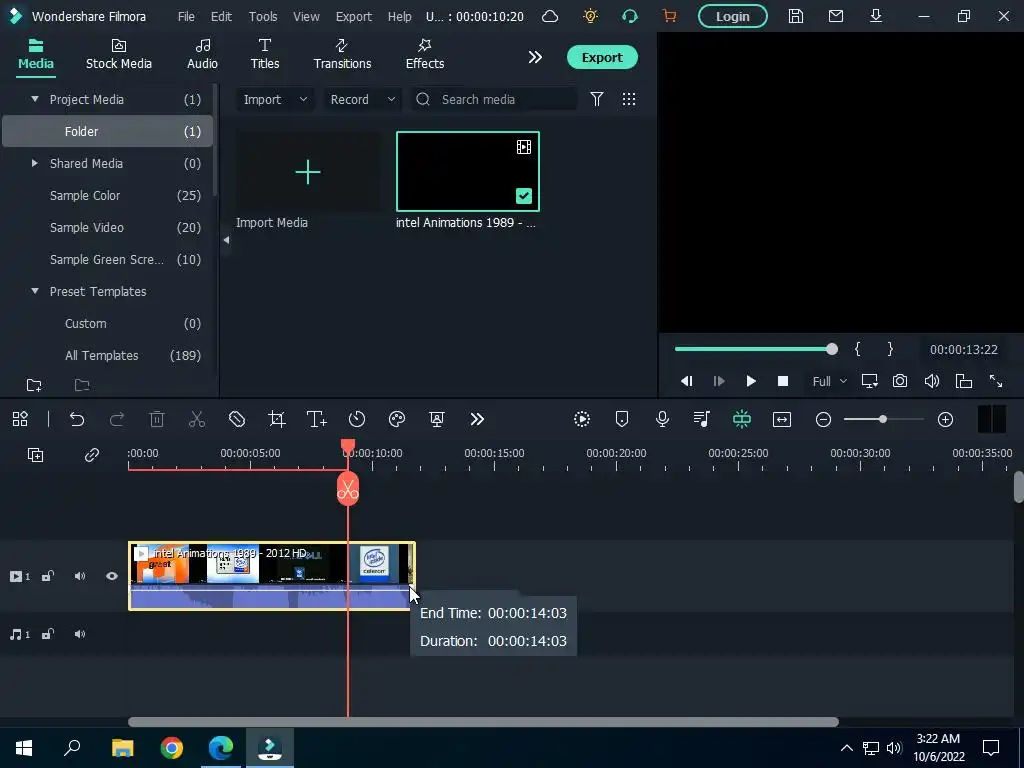Viewport: 1024px width, 768px height.
Task: Lock audio track 1
Action: tap(48, 634)
